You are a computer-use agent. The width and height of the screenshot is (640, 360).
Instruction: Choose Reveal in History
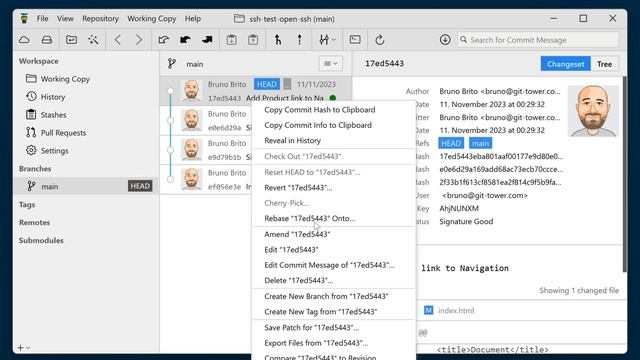[334, 141]
